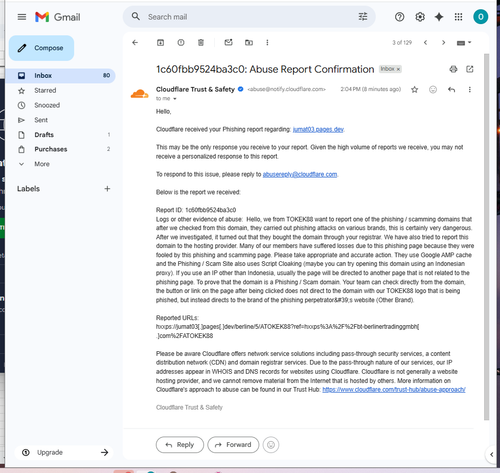Click the Upgrade storage button
The image size is (500, 473).
point(64,452)
